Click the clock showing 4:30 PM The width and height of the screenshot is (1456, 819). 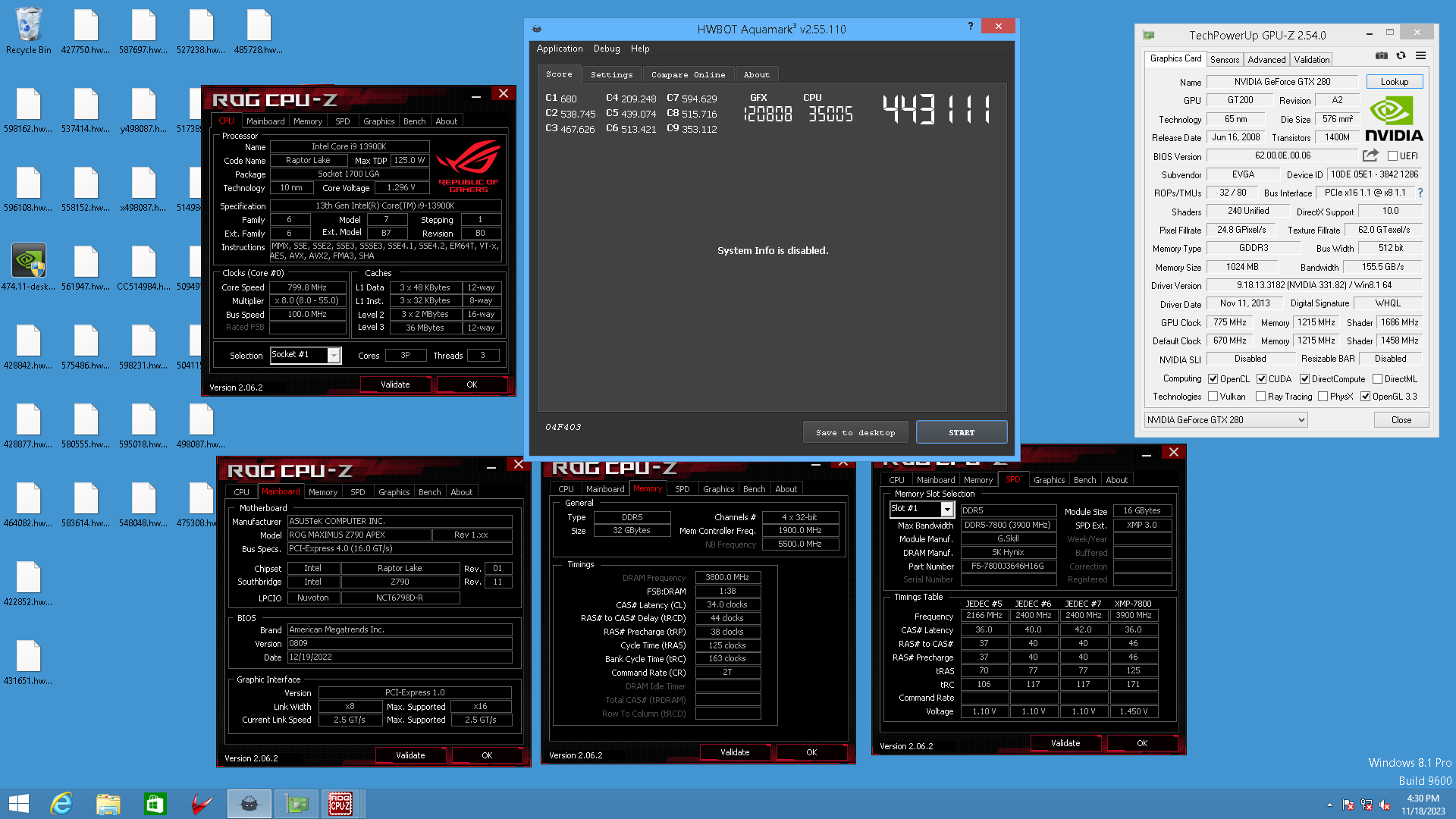pyautogui.click(x=1423, y=799)
